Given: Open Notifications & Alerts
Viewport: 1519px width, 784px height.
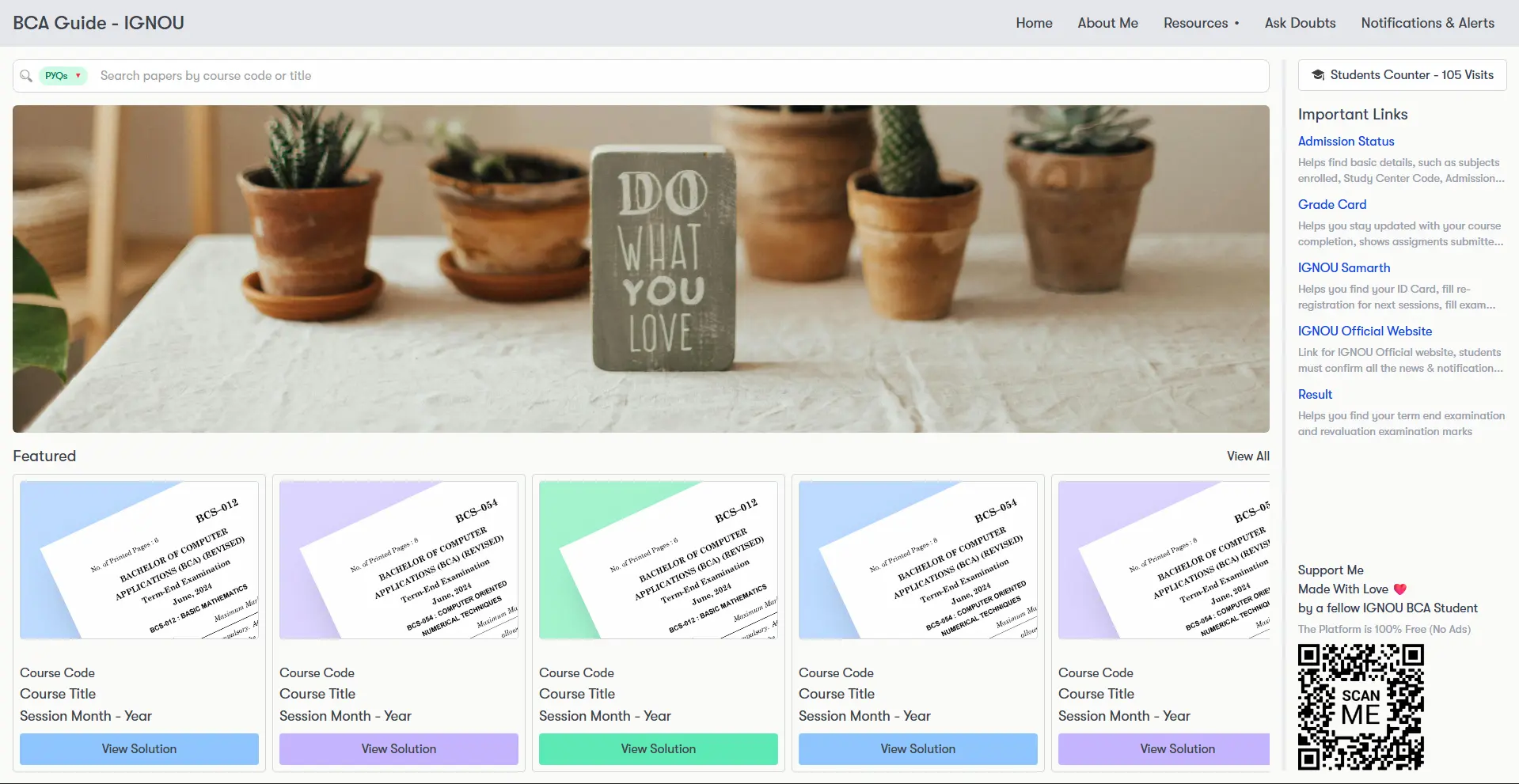Looking at the screenshot, I should 1427,23.
